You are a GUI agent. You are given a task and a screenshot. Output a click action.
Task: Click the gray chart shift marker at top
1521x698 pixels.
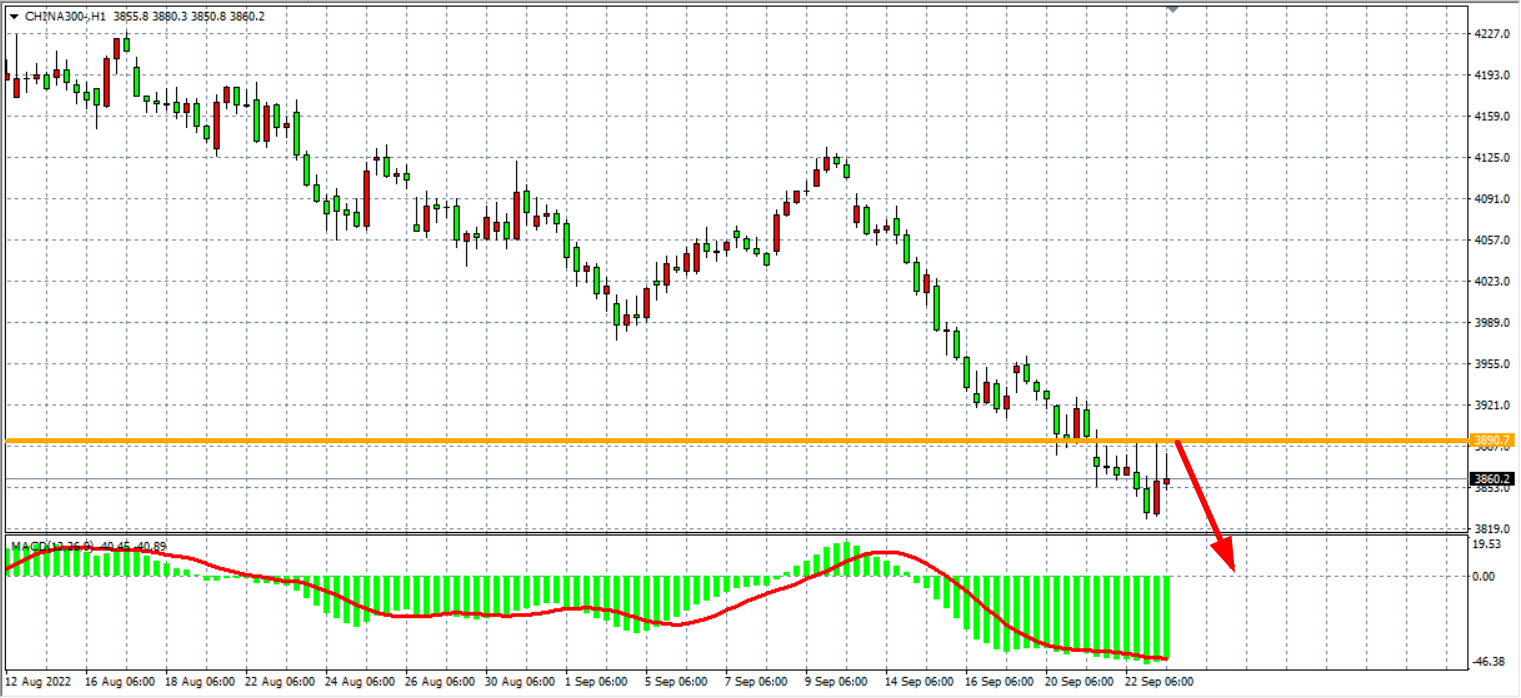(1173, 8)
